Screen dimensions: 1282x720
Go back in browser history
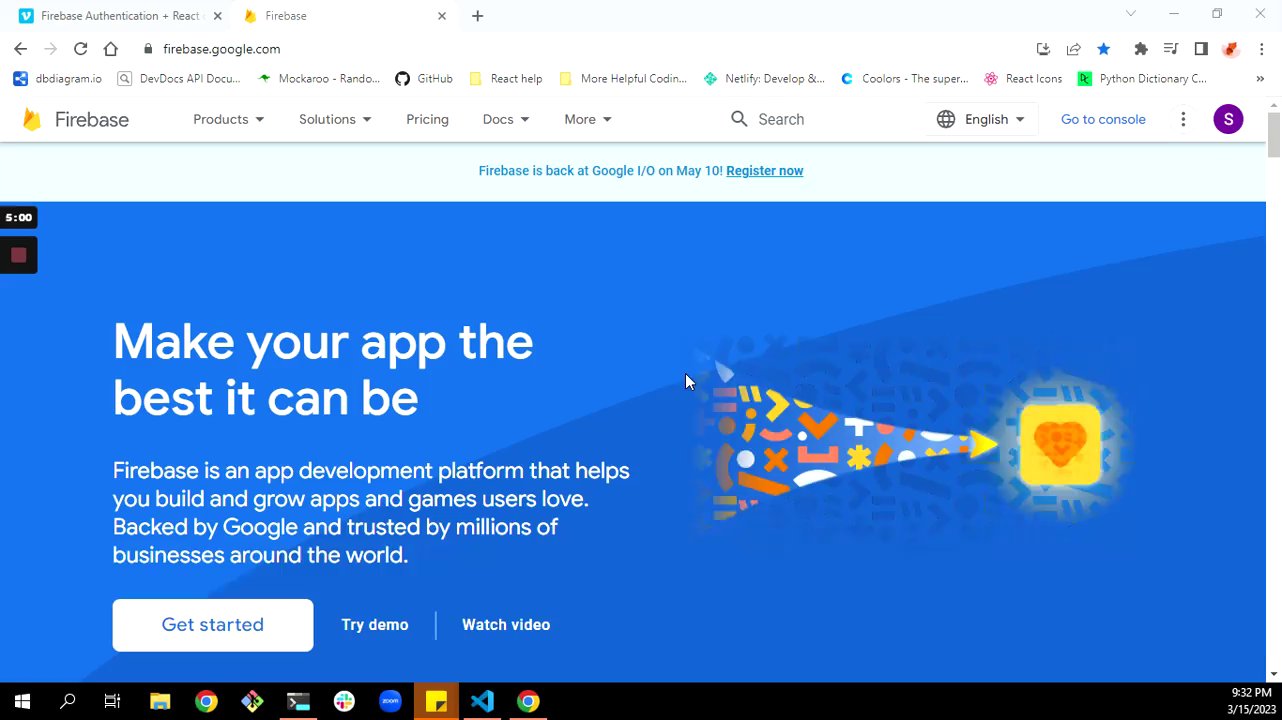click(21, 49)
